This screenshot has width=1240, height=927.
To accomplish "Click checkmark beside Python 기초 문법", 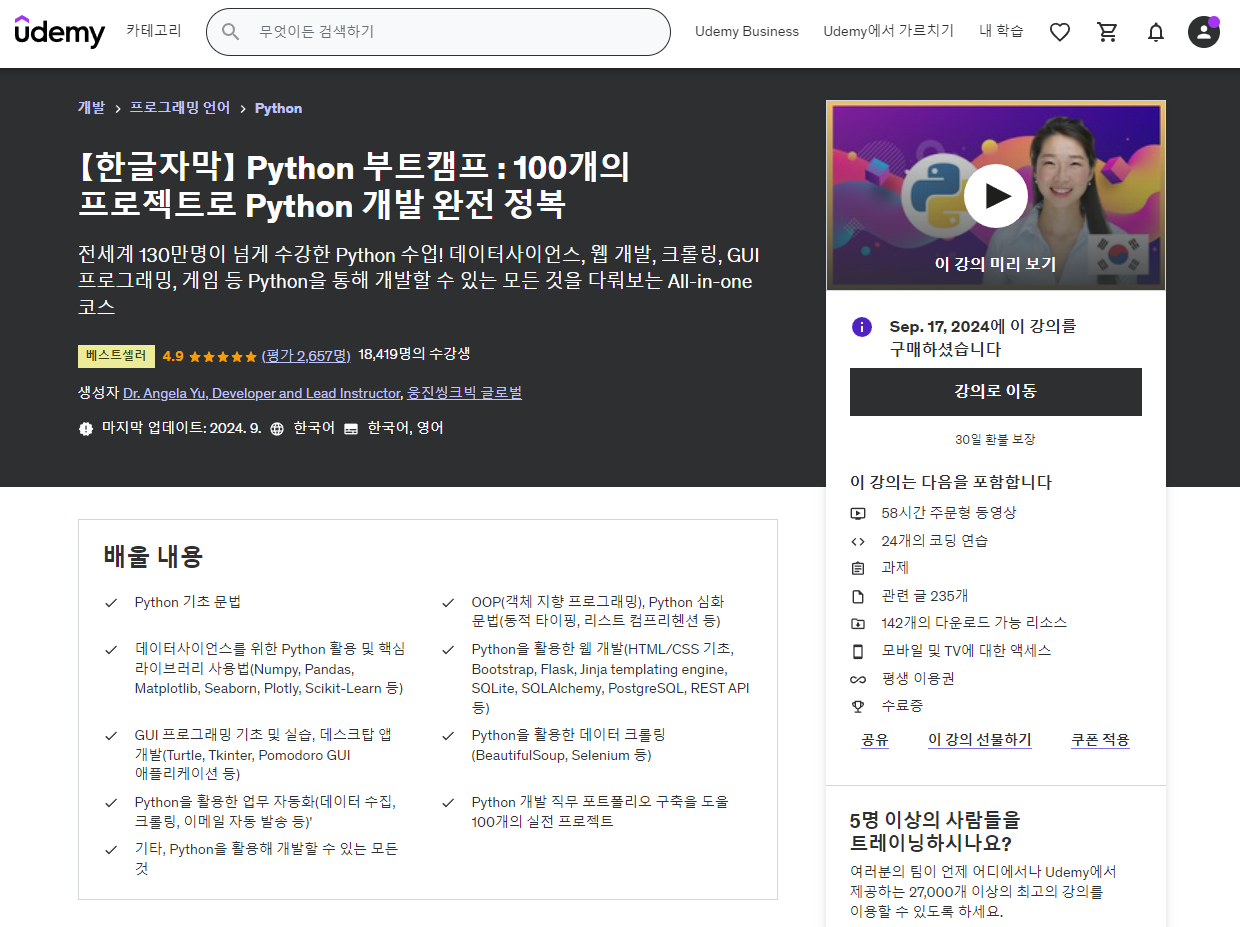I will tap(112, 603).
